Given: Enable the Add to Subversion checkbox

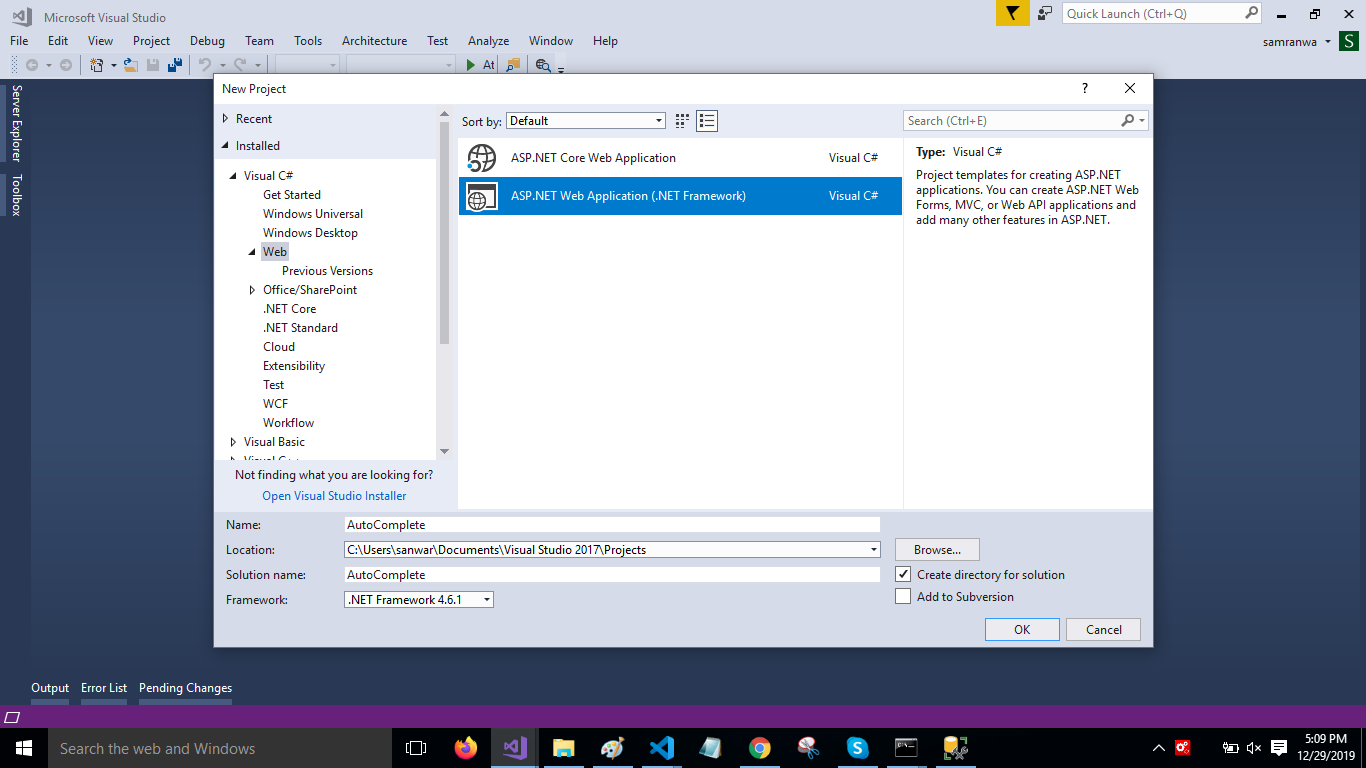Looking at the screenshot, I should point(903,597).
